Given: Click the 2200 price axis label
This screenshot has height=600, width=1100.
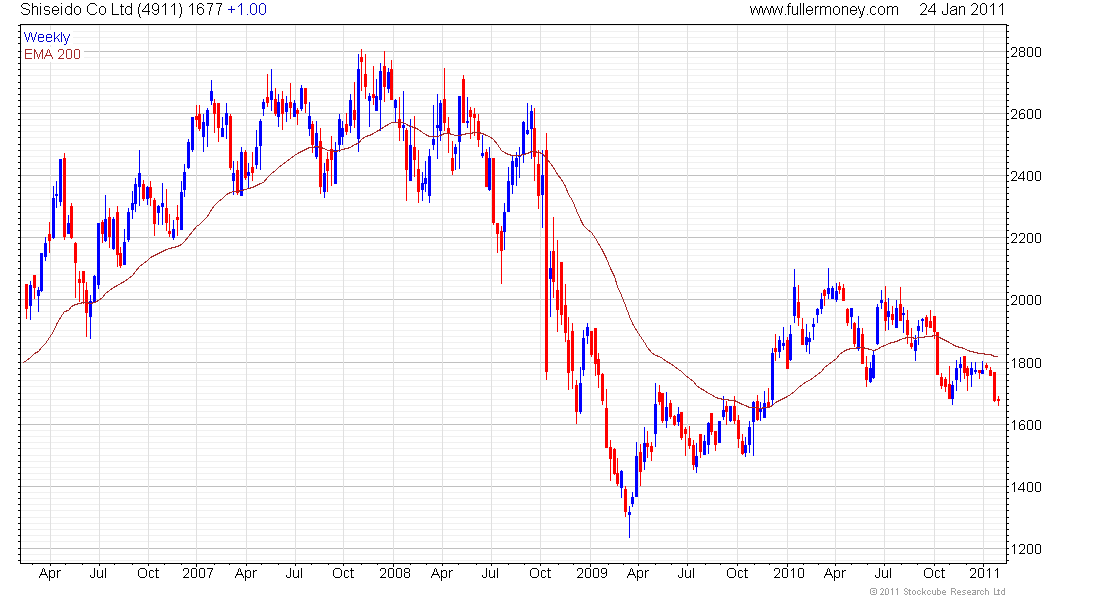Looking at the screenshot, I should pyautogui.click(x=1026, y=239).
